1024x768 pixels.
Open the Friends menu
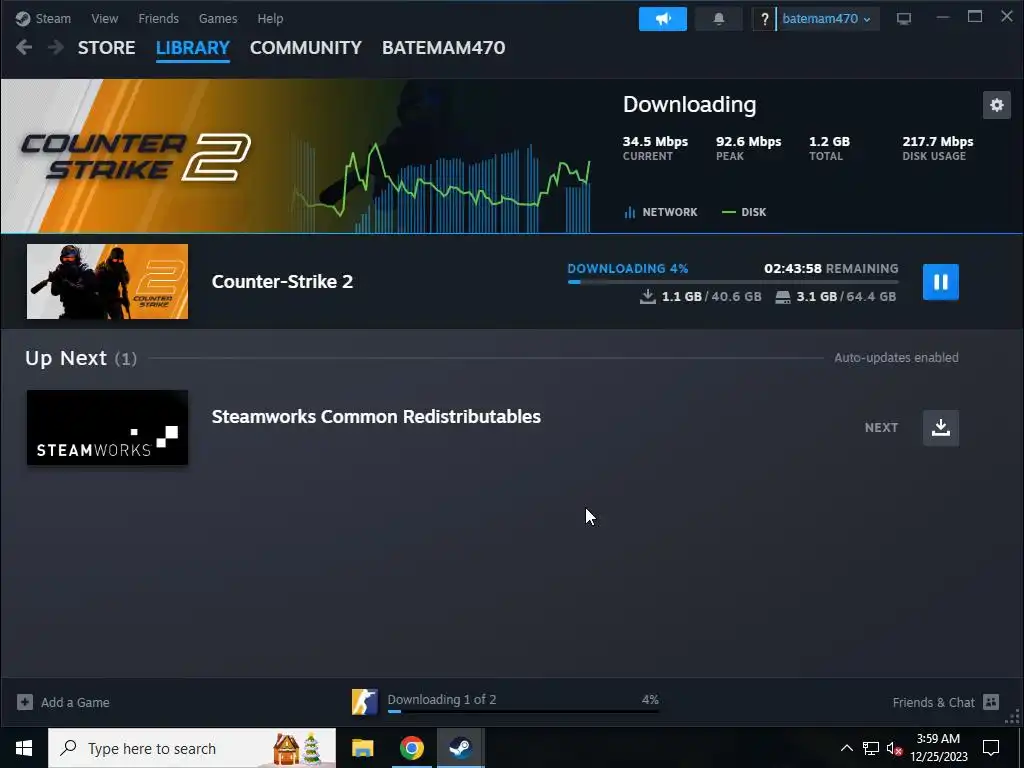[x=159, y=18]
